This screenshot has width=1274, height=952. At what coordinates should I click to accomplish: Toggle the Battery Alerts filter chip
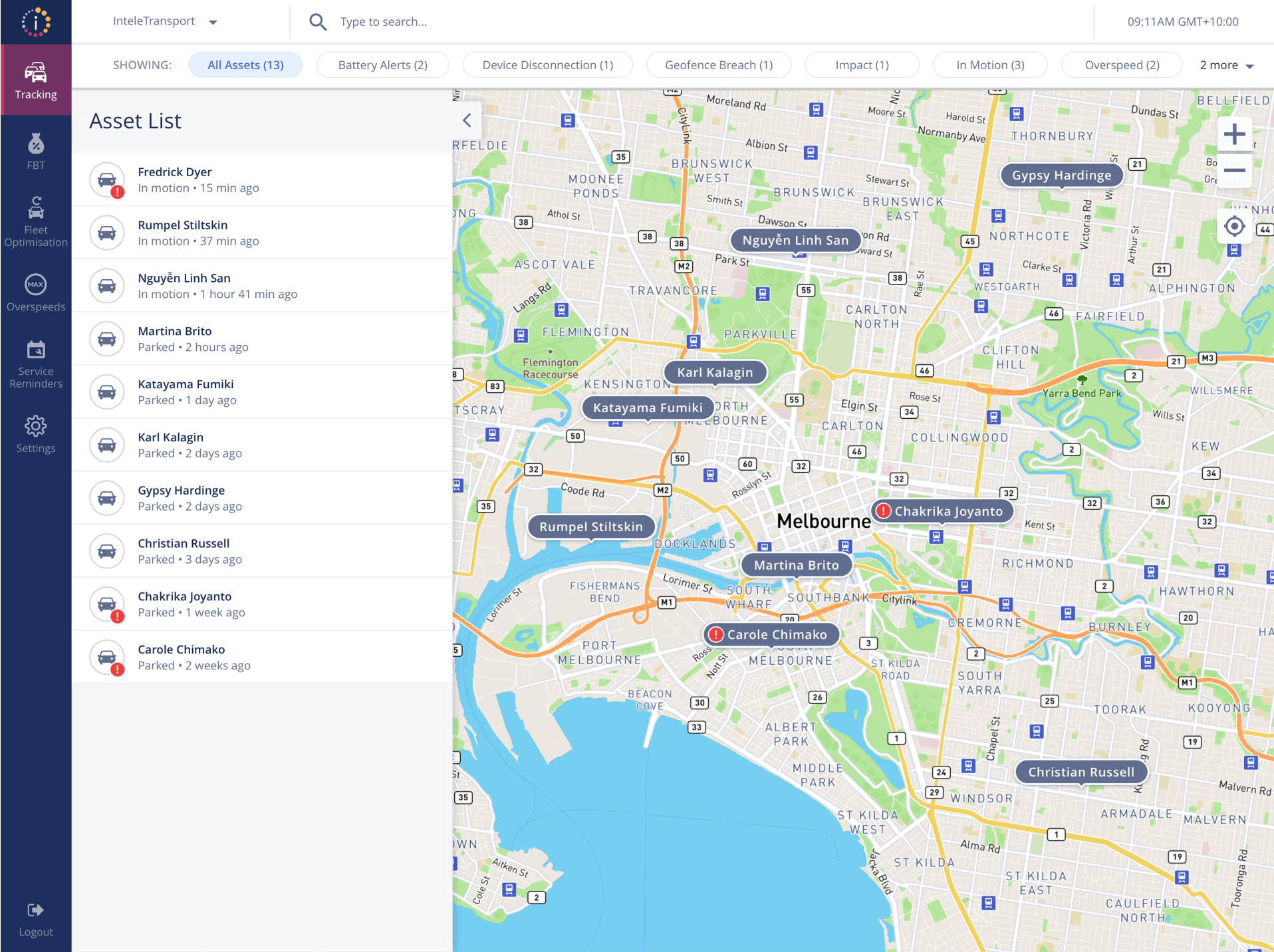click(382, 65)
